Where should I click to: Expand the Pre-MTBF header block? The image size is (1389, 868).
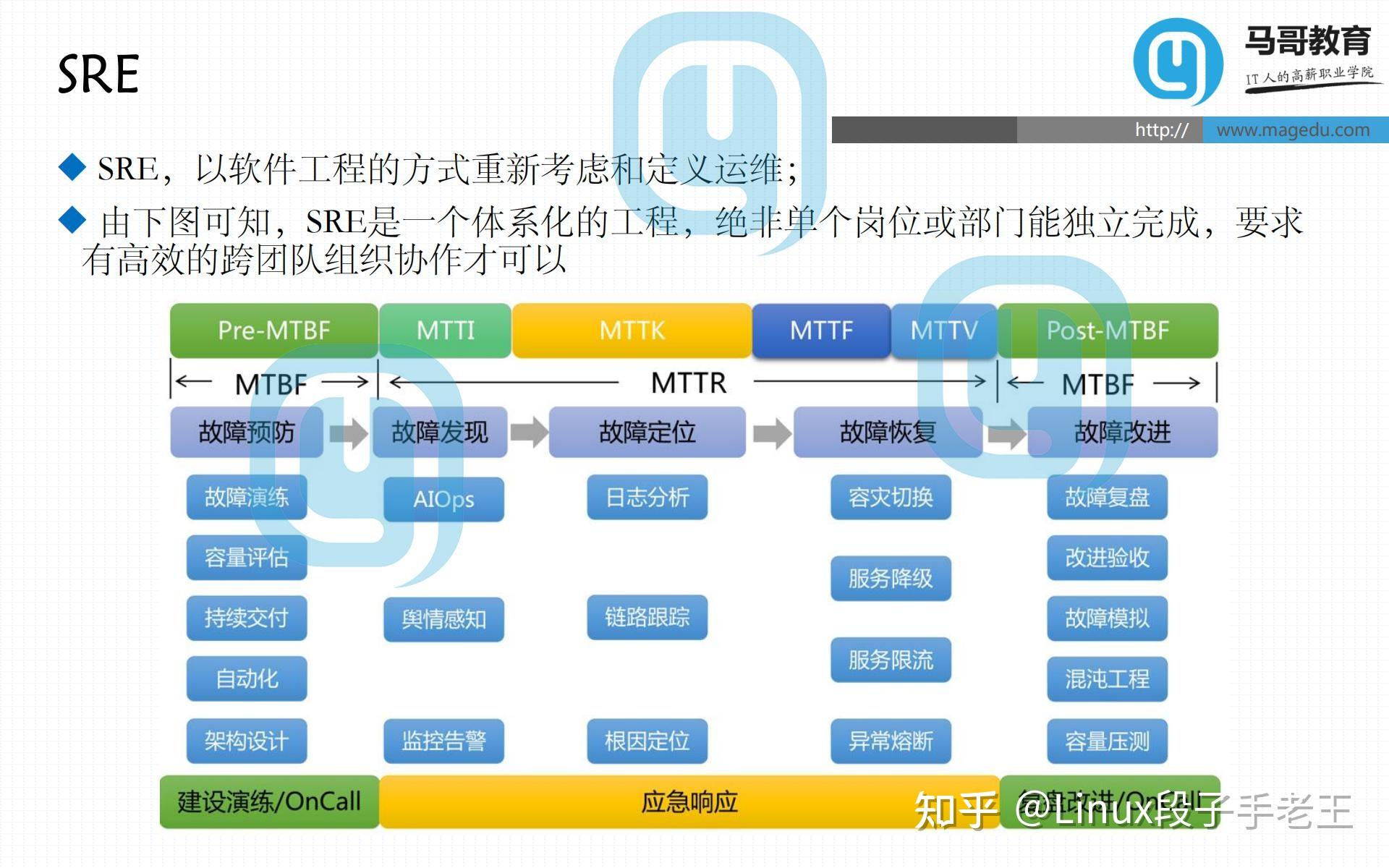273,331
